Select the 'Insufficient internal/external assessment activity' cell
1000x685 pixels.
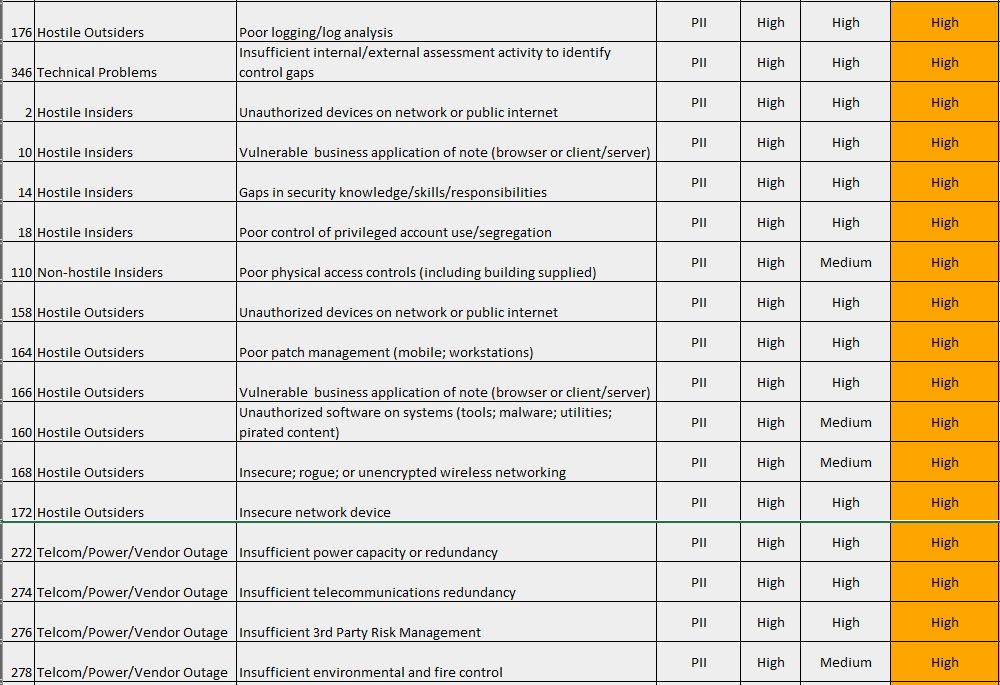coord(446,62)
